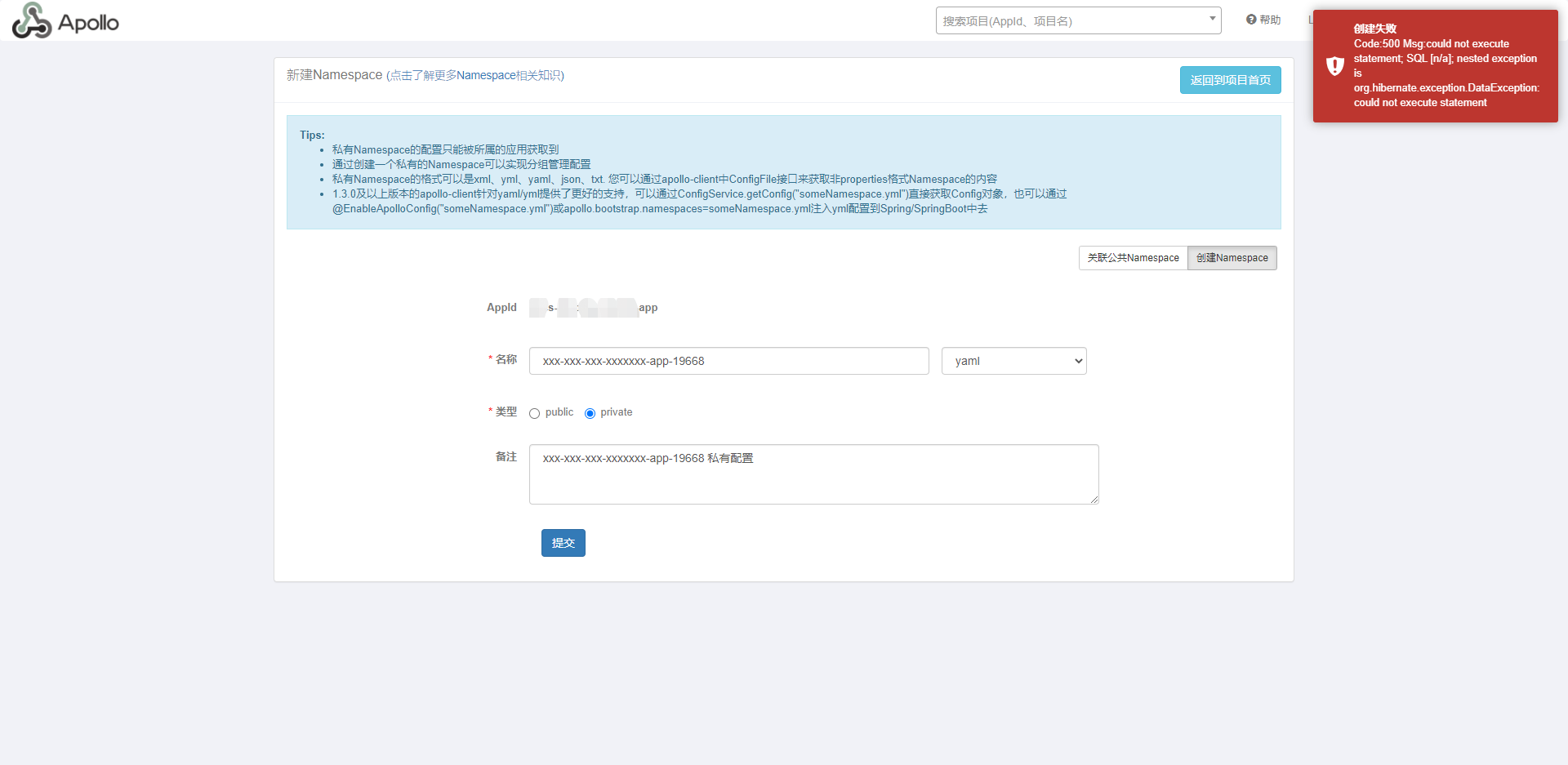
Task: Click the caret arrow of the search box
Action: 1213,20
